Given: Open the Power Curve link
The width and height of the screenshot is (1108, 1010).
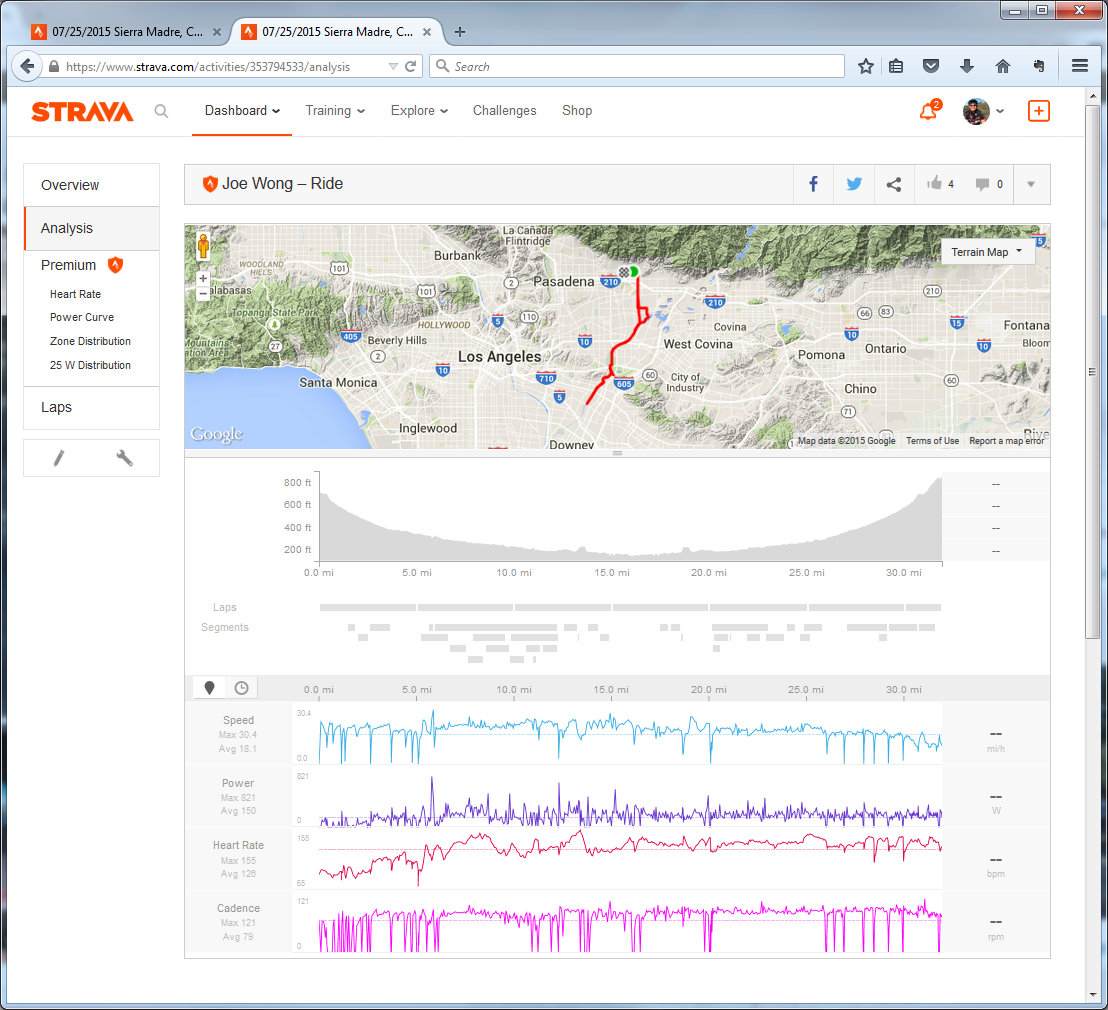Looking at the screenshot, I should point(82,317).
